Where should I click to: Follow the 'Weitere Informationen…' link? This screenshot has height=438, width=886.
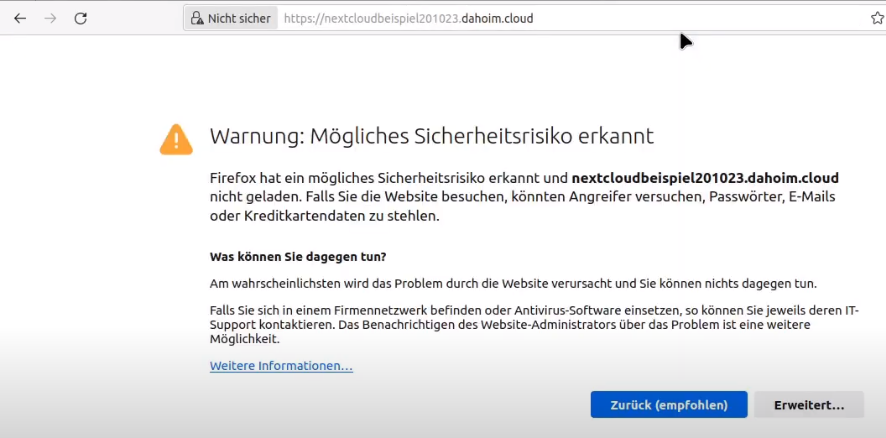click(281, 366)
